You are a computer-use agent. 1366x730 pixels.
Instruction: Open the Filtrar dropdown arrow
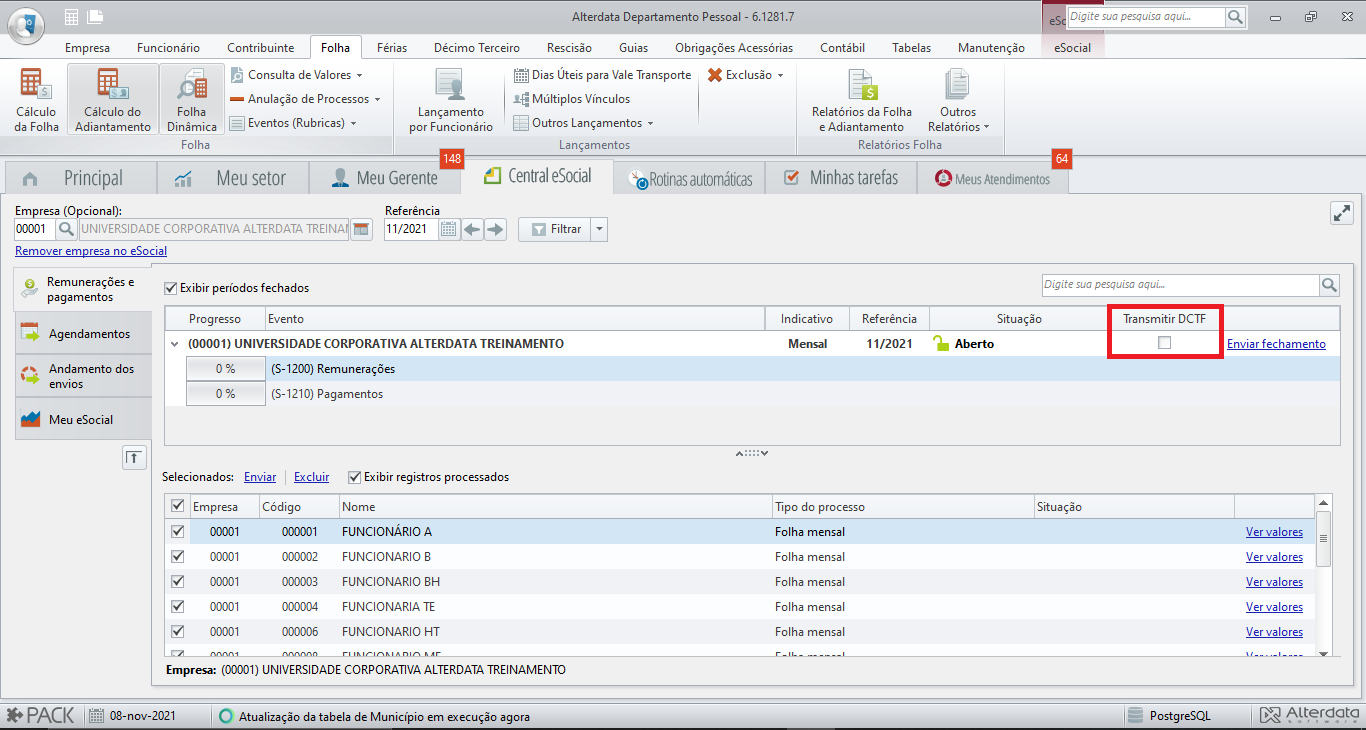(x=599, y=229)
